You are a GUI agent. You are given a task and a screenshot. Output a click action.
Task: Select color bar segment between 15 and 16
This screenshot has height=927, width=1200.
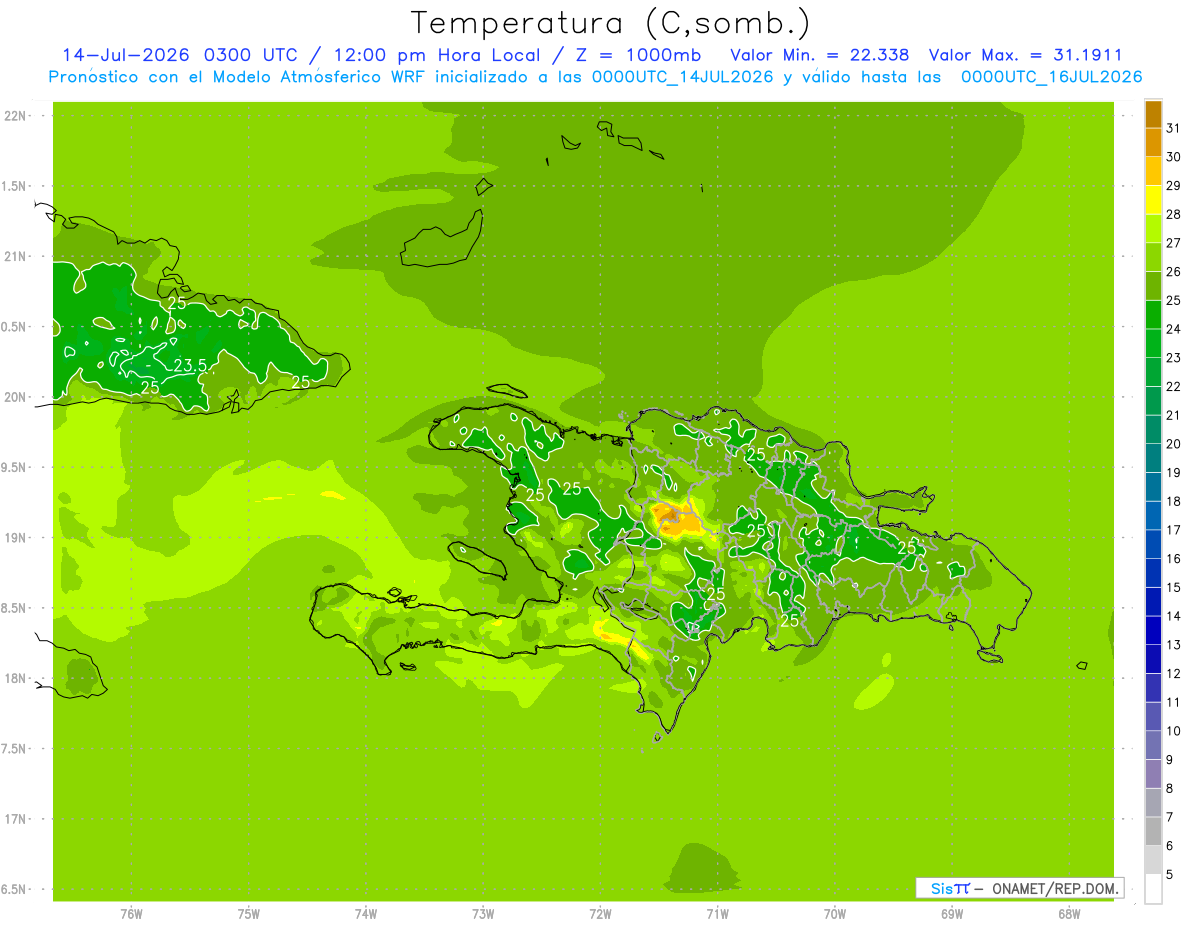pos(1153,574)
